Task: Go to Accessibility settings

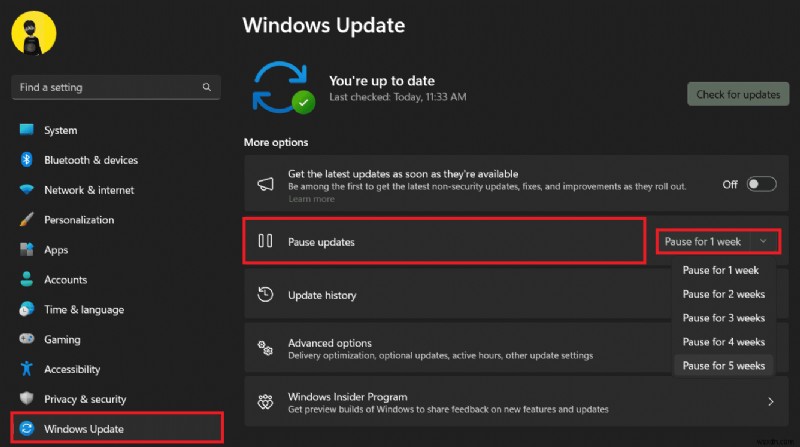Action: click(72, 369)
